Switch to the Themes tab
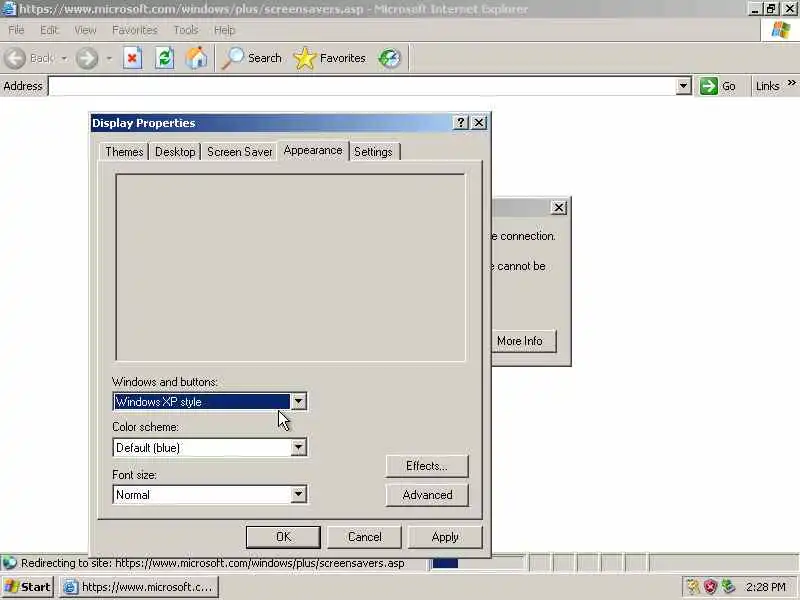 pos(124,152)
